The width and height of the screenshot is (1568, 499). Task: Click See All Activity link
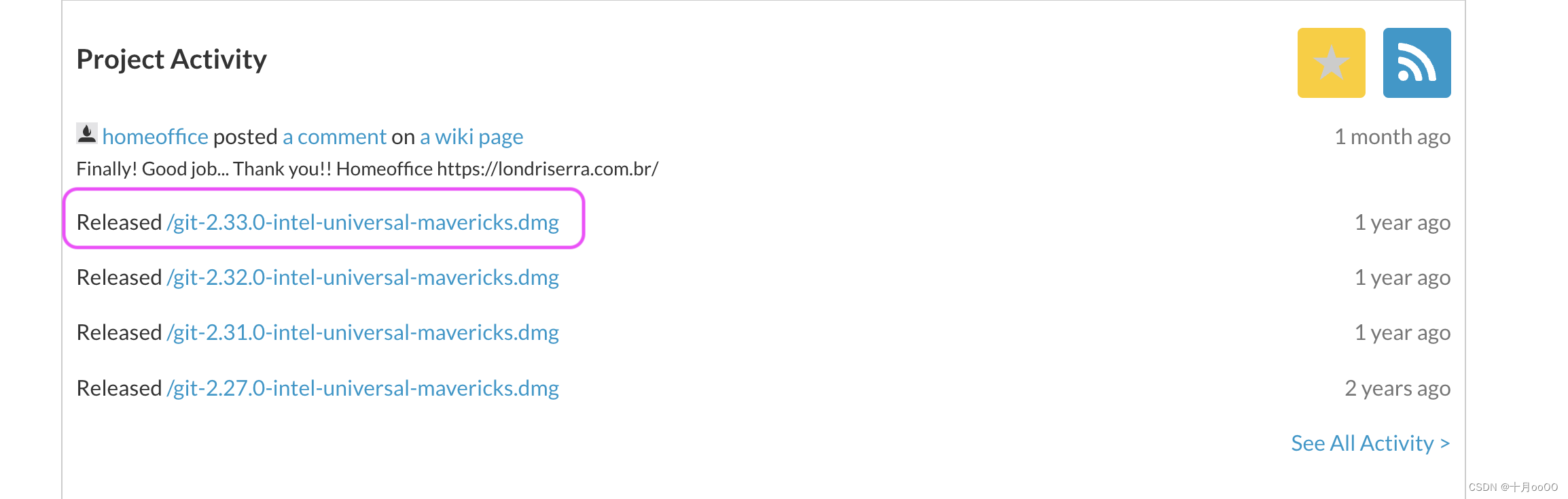pos(1370,443)
